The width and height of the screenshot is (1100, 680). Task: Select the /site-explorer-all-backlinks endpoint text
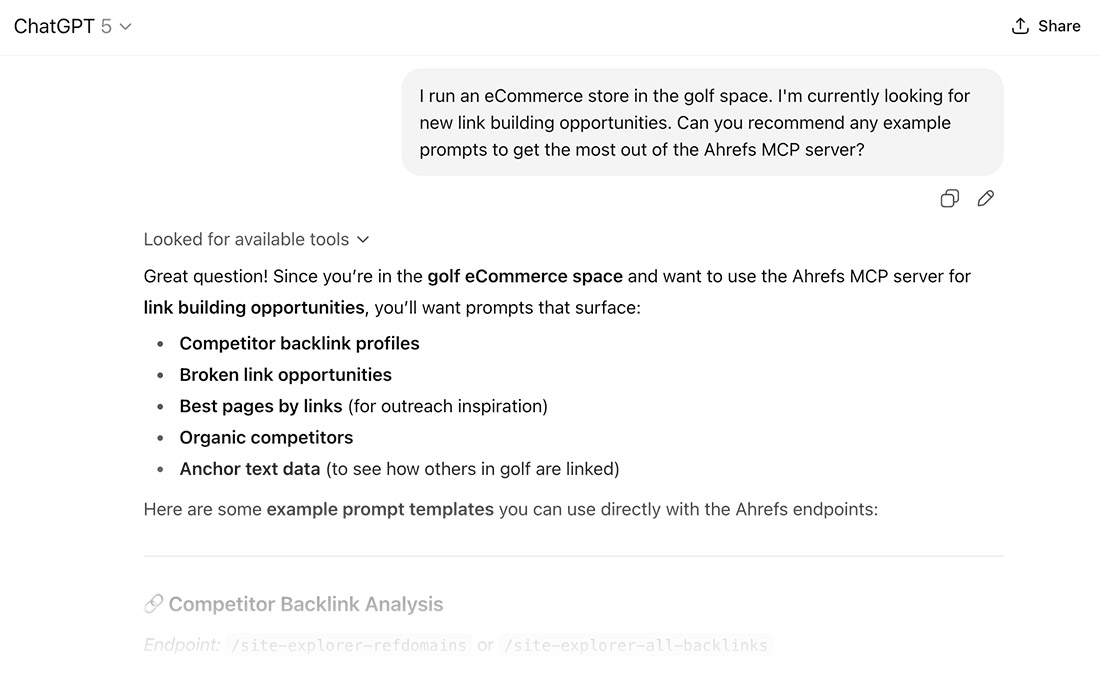[x=634, y=645]
